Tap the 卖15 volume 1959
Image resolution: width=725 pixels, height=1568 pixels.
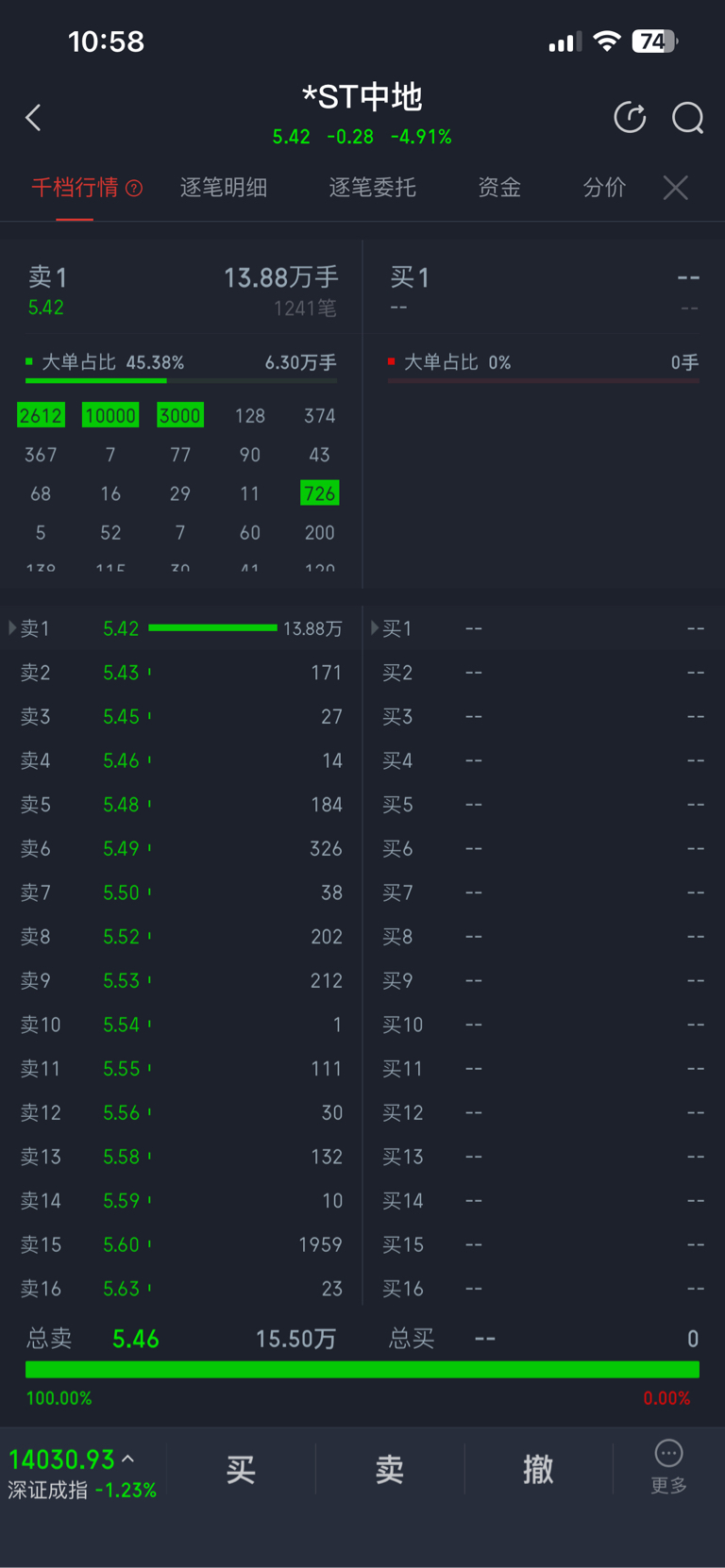pos(320,1245)
